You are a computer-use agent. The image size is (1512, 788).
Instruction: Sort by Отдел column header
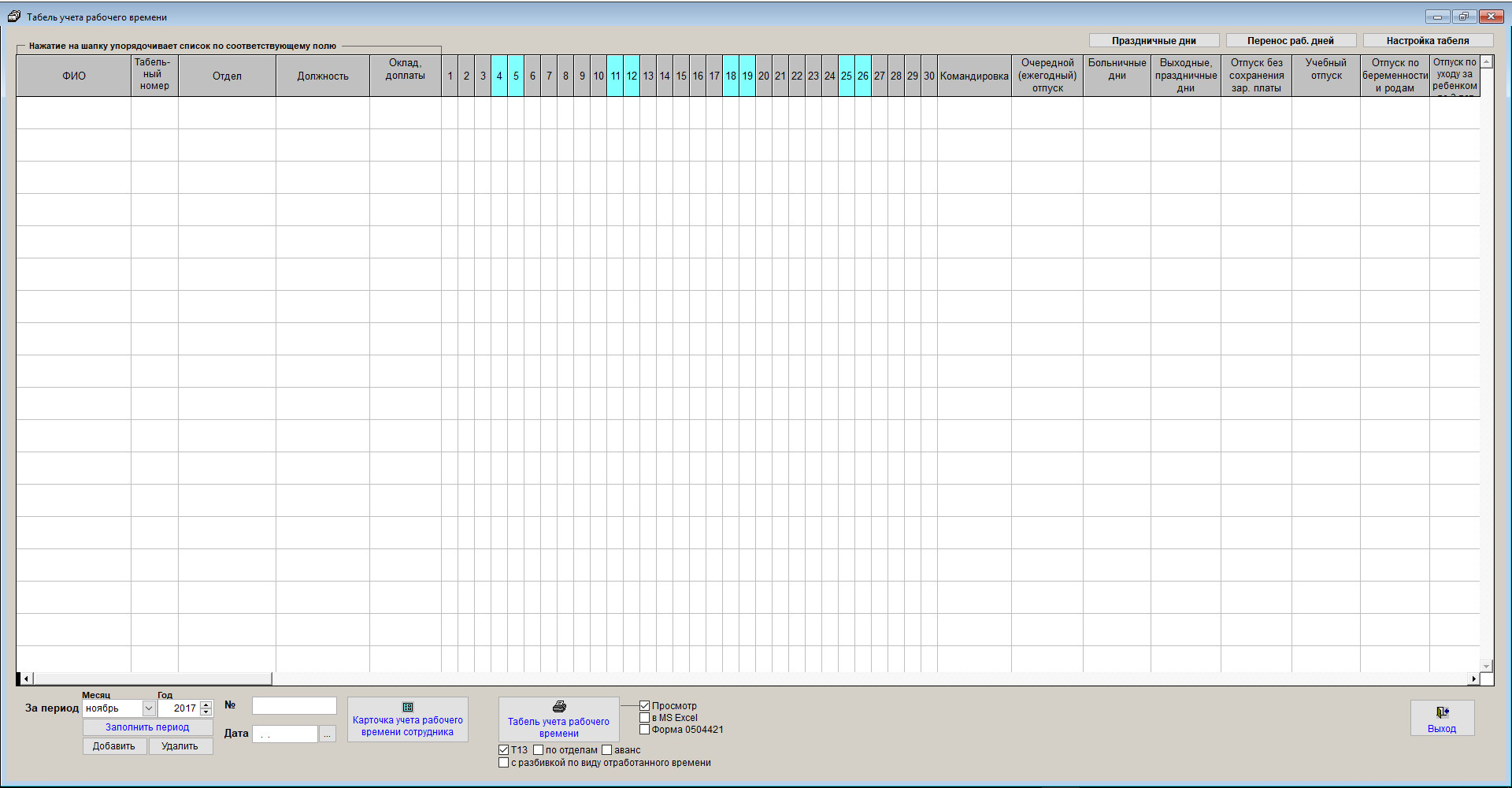pos(228,76)
